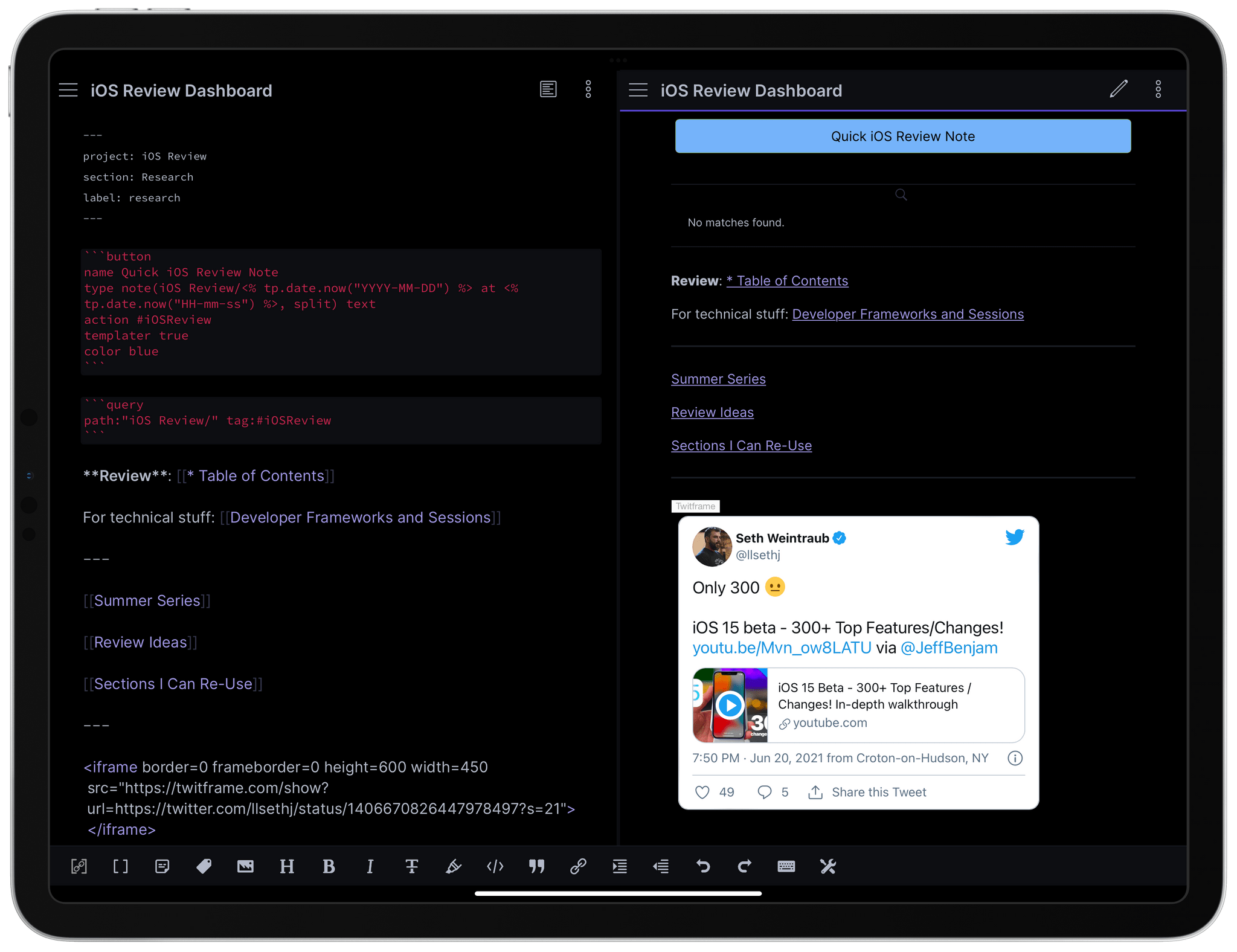Click Share this Tweet
Viewport: 1237px width, 952px height.
866,792
